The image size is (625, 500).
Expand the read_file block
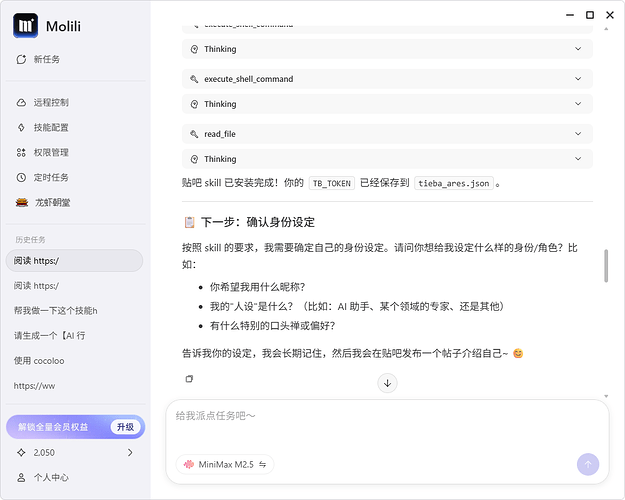coord(387,134)
